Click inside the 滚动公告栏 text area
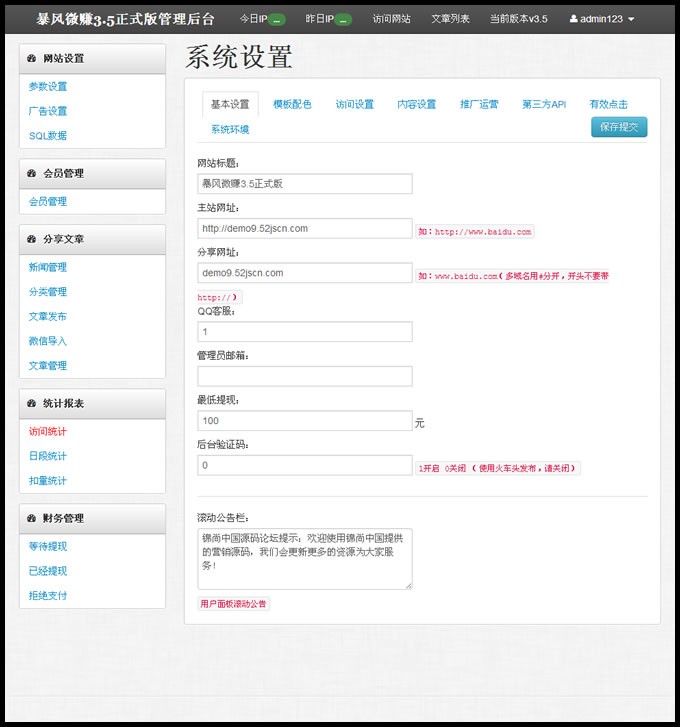680x727 pixels. pos(305,559)
